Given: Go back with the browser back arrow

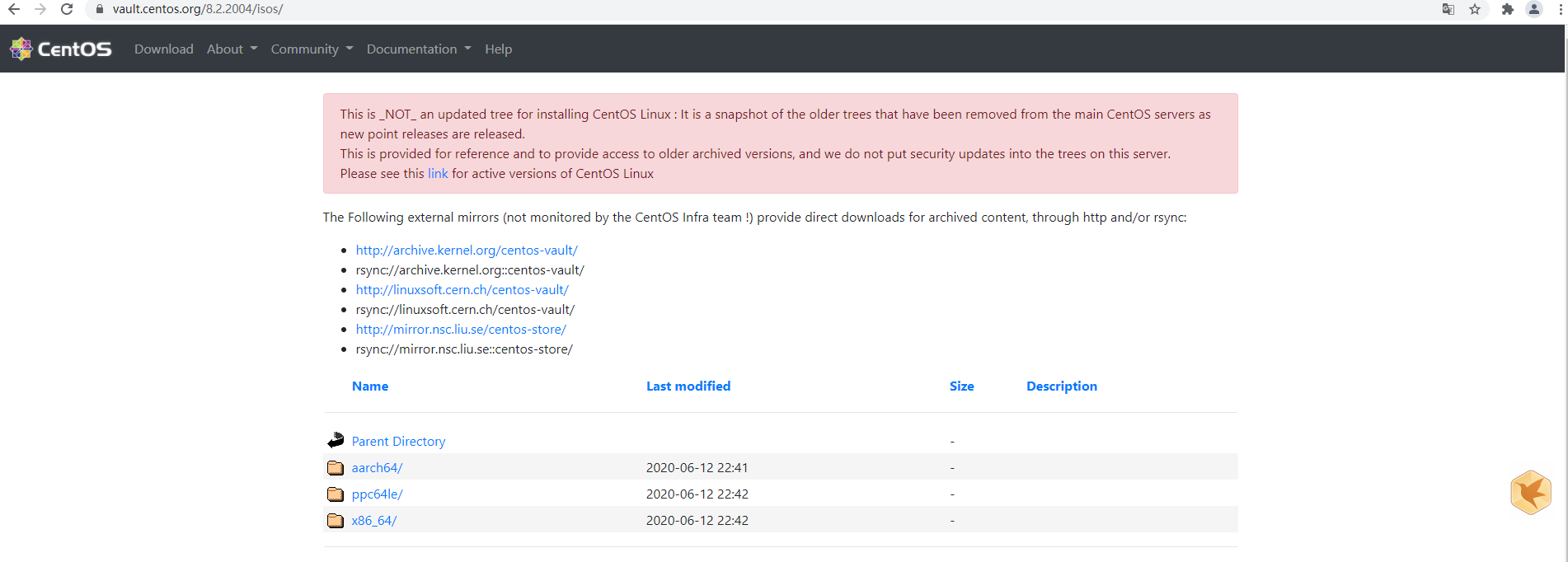Looking at the screenshot, I should coord(14,9).
